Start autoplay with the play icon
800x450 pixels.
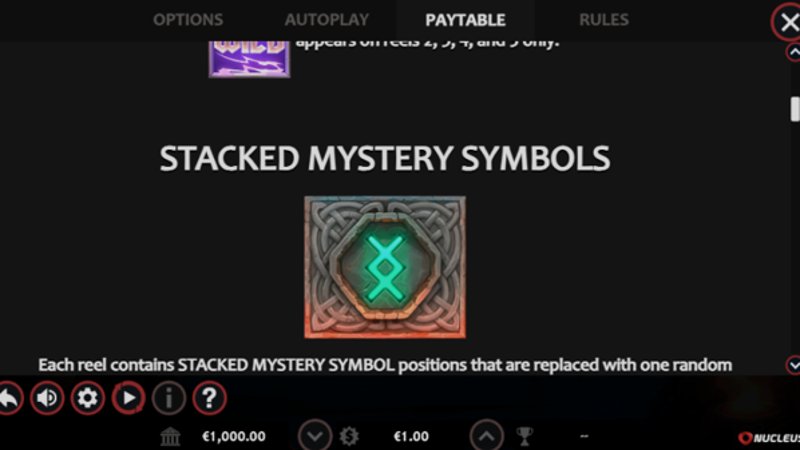tap(128, 398)
